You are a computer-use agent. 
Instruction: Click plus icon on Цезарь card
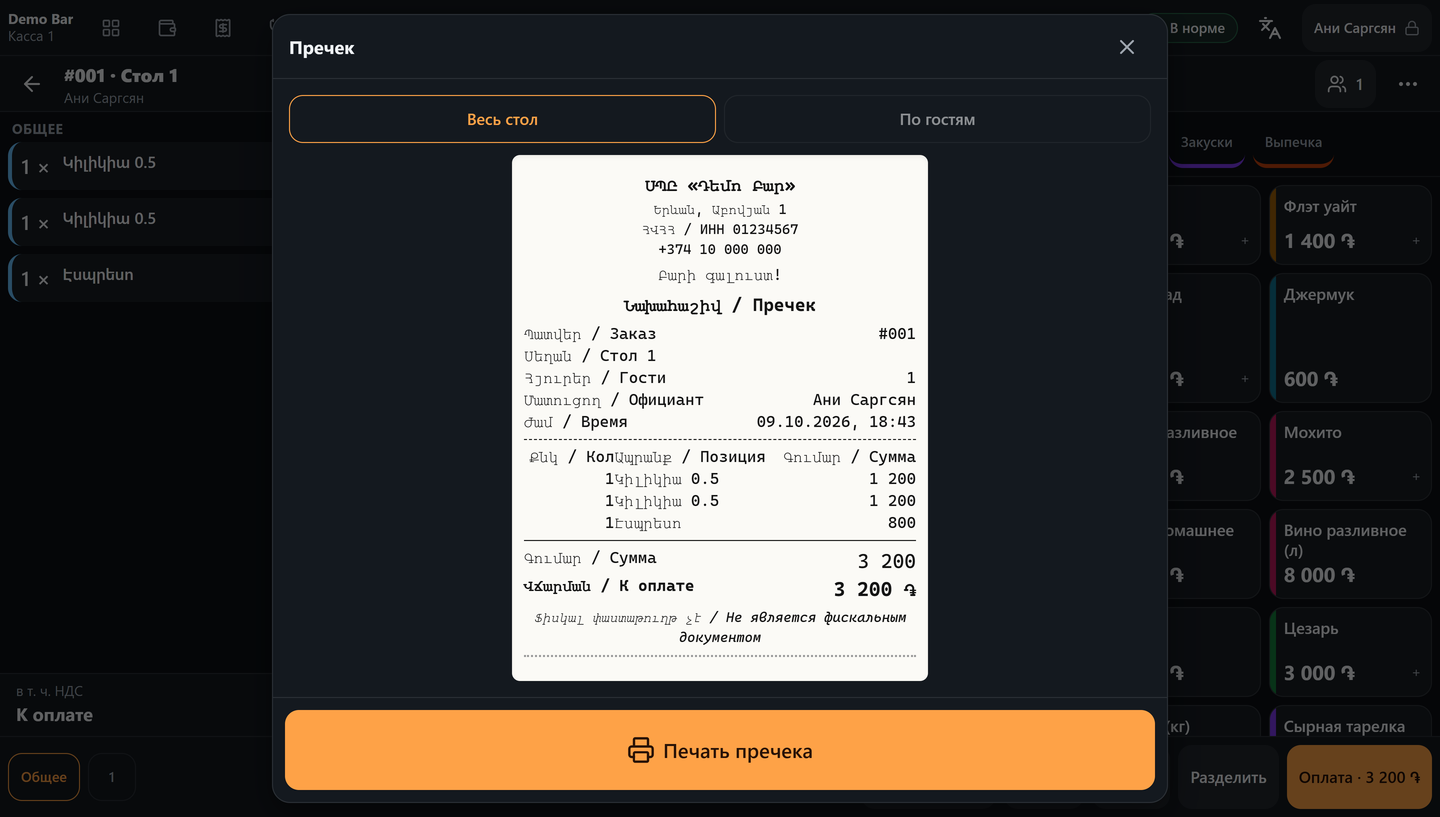(1416, 673)
